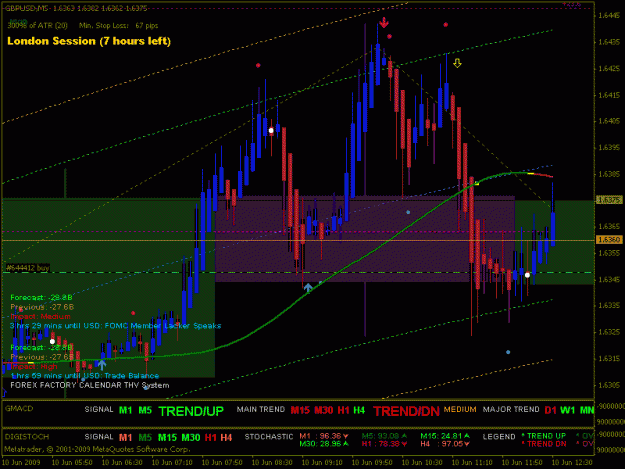Click green H4 in the GMACD row
This screenshot has height=469, width=625.
359,410
